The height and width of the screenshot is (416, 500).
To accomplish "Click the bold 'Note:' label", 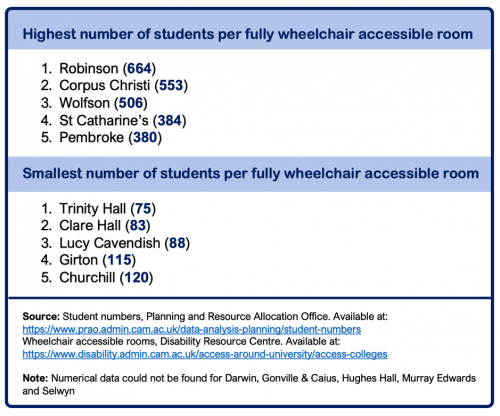I will click(35, 378).
